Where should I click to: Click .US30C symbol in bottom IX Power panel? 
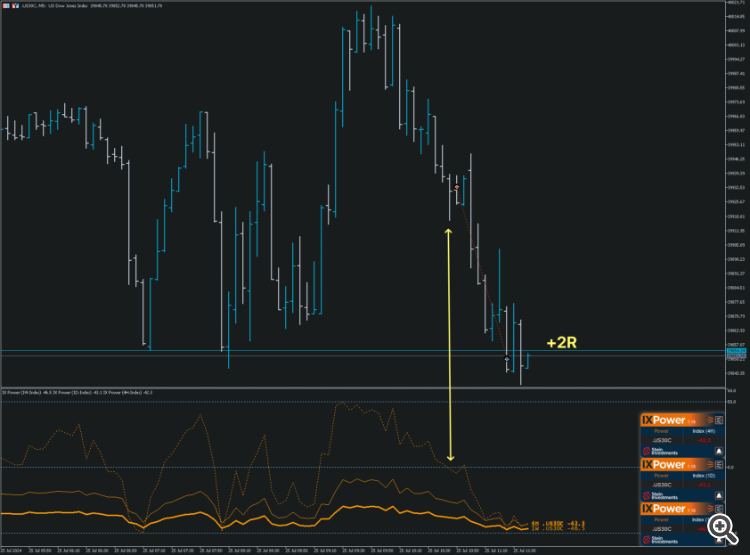click(662, 529)
